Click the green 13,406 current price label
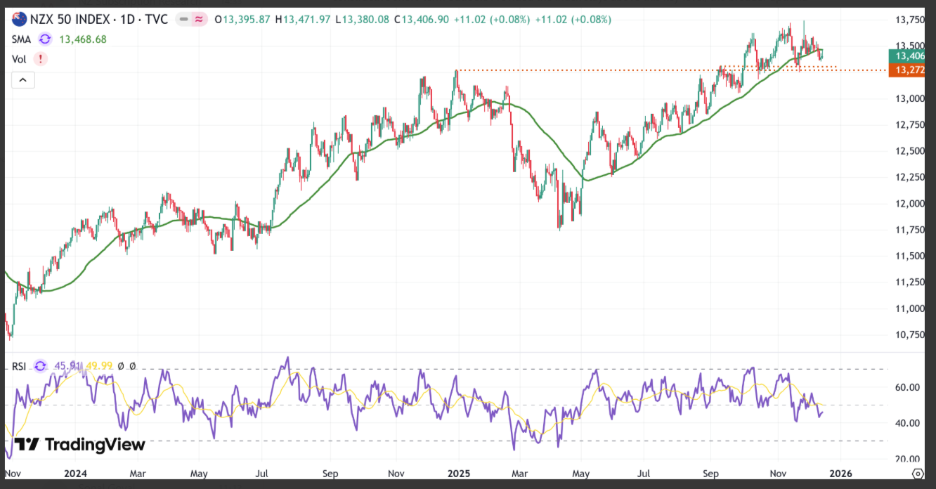Screen dimensions: 936x489 [x=907, y=56]
